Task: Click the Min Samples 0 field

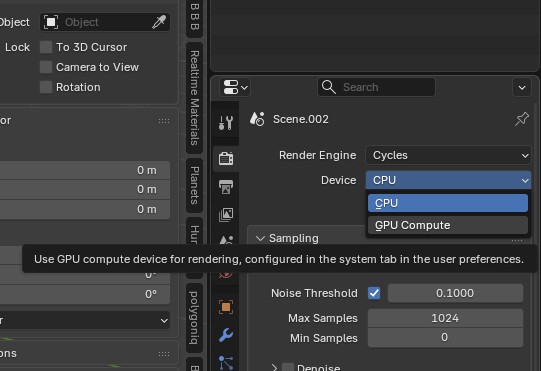Action: pyautogui.click(x=445, y=337)
